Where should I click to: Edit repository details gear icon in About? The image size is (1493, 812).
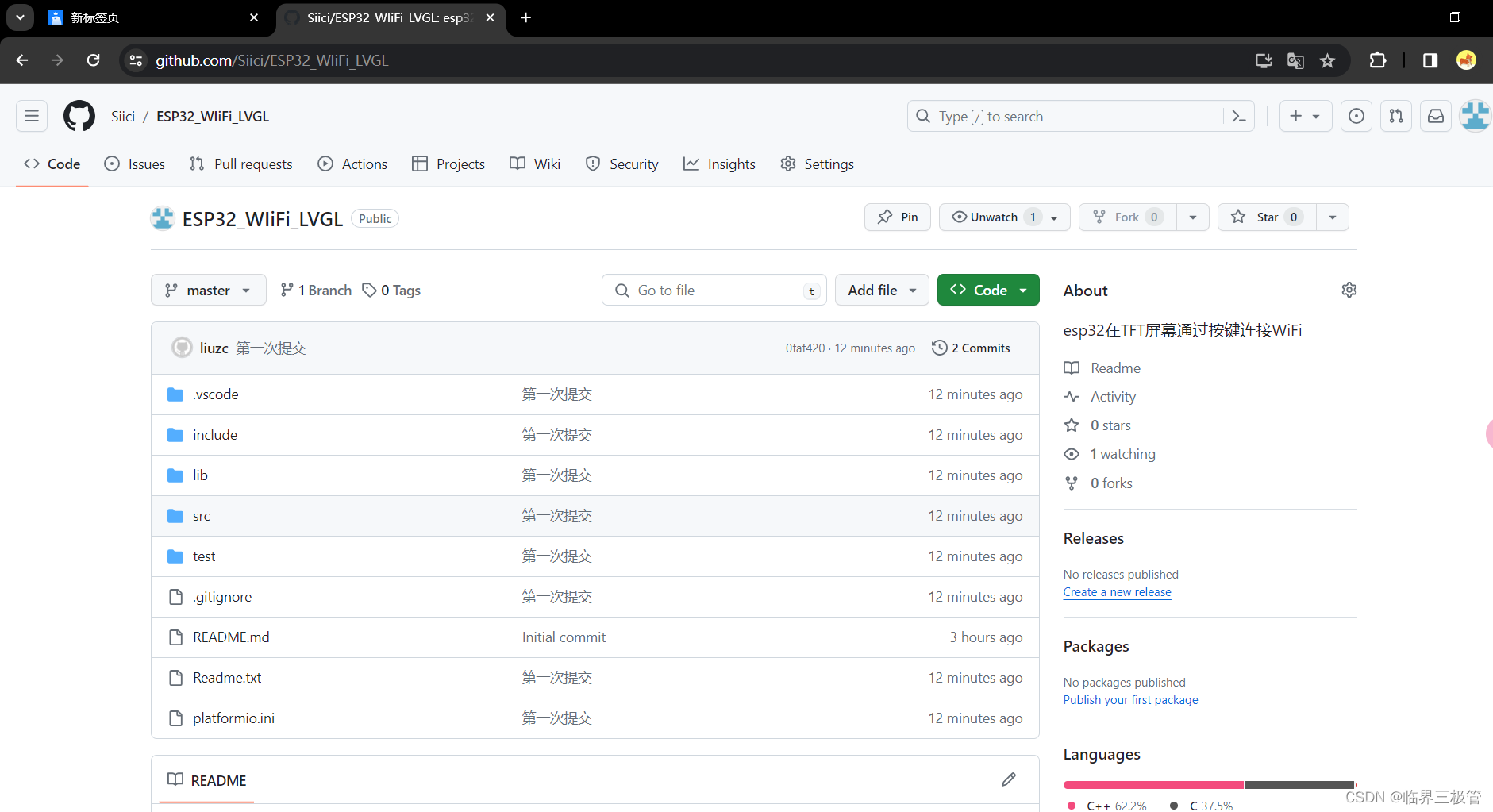pos(1349,290)
